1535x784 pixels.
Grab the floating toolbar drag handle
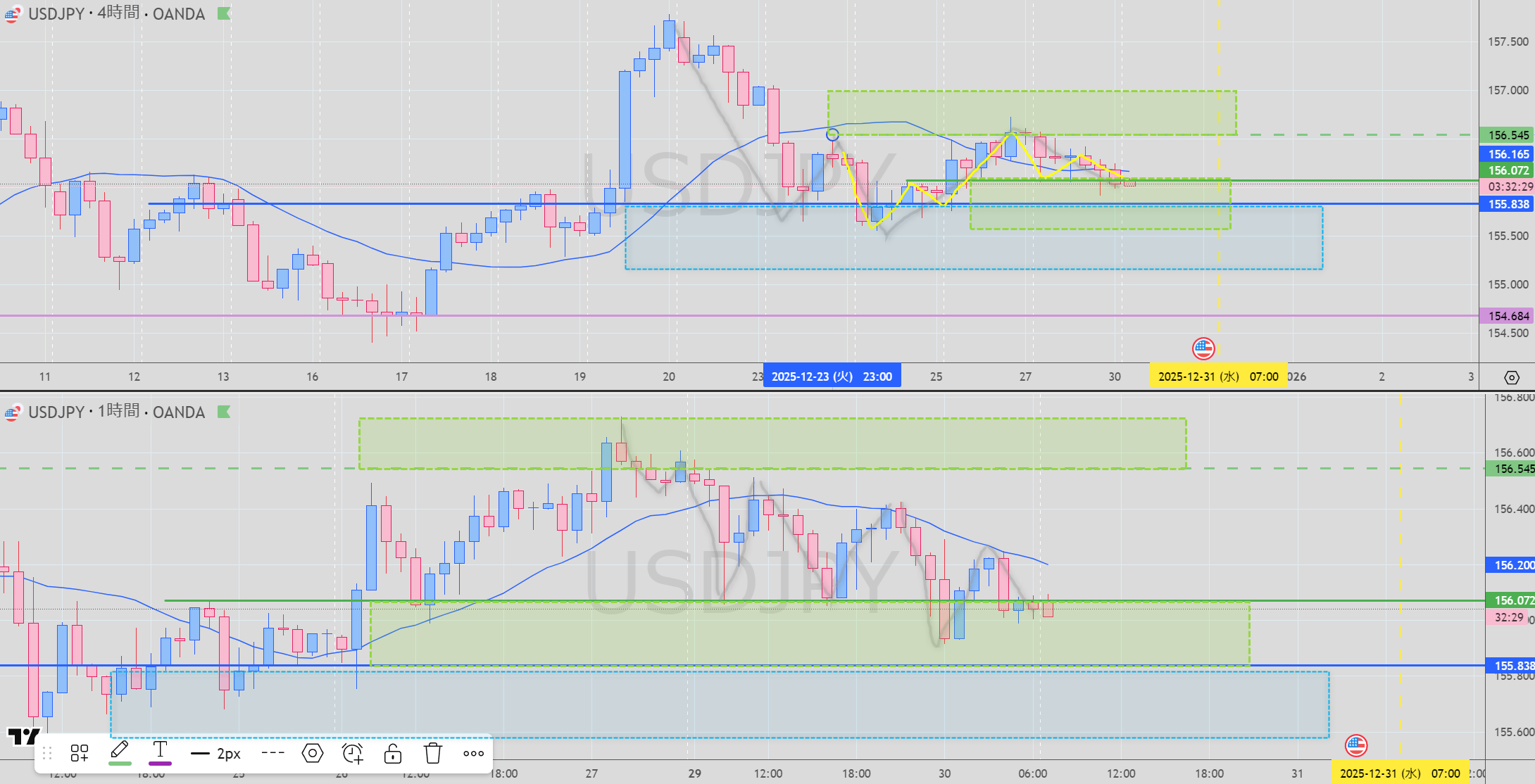(47, 753)
